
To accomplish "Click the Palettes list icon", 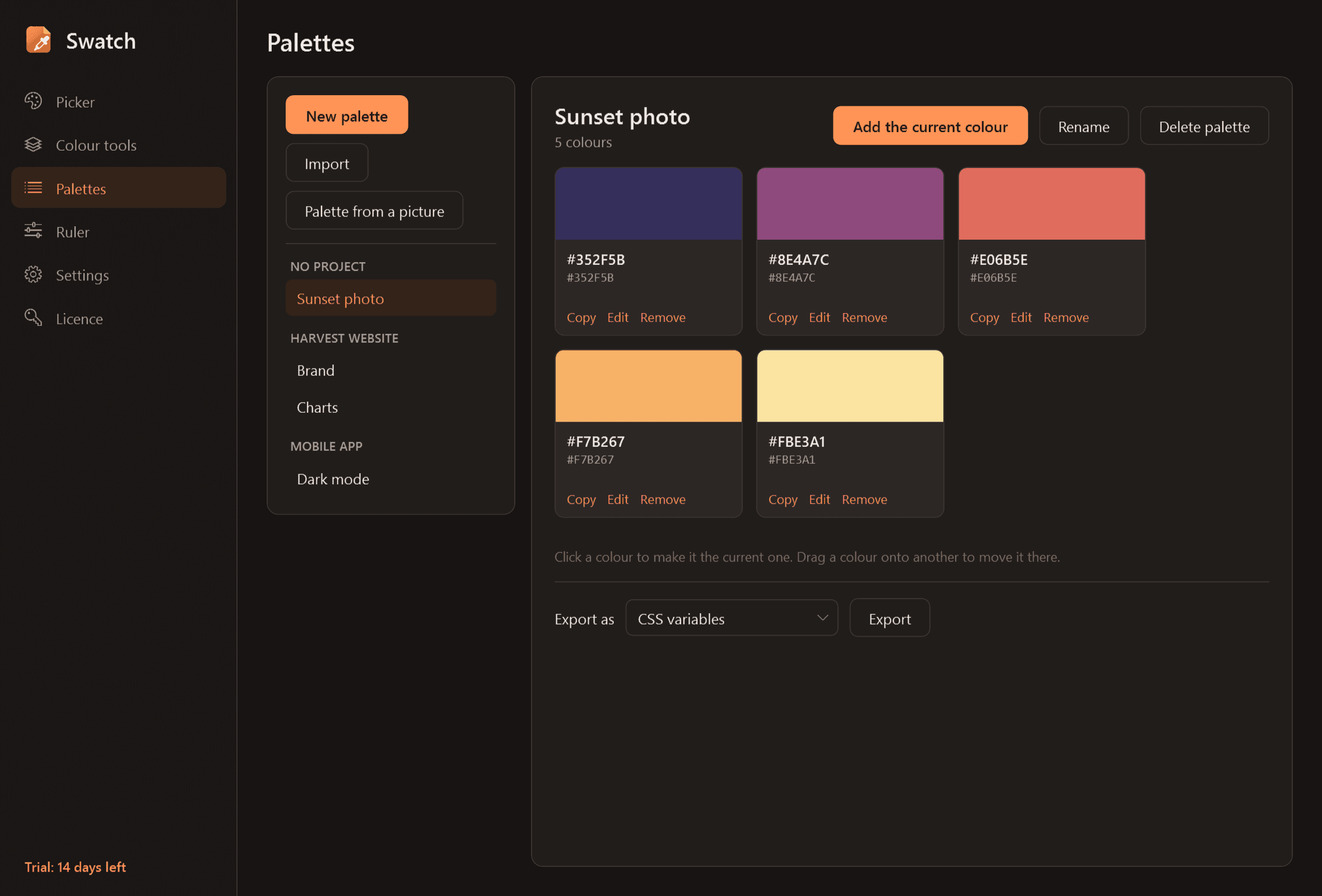I will tap(33, 188).
